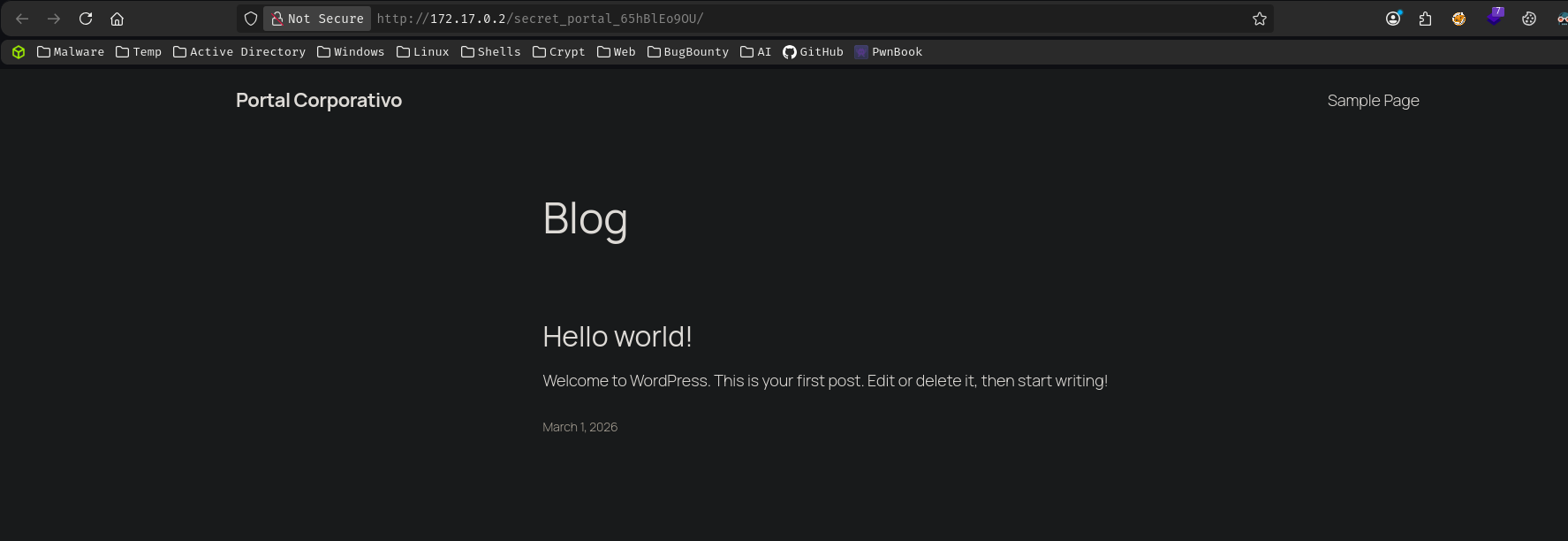Screen dimensions: 1568x541
Task: Click the URL address bar field
Action: pos(795,19)
